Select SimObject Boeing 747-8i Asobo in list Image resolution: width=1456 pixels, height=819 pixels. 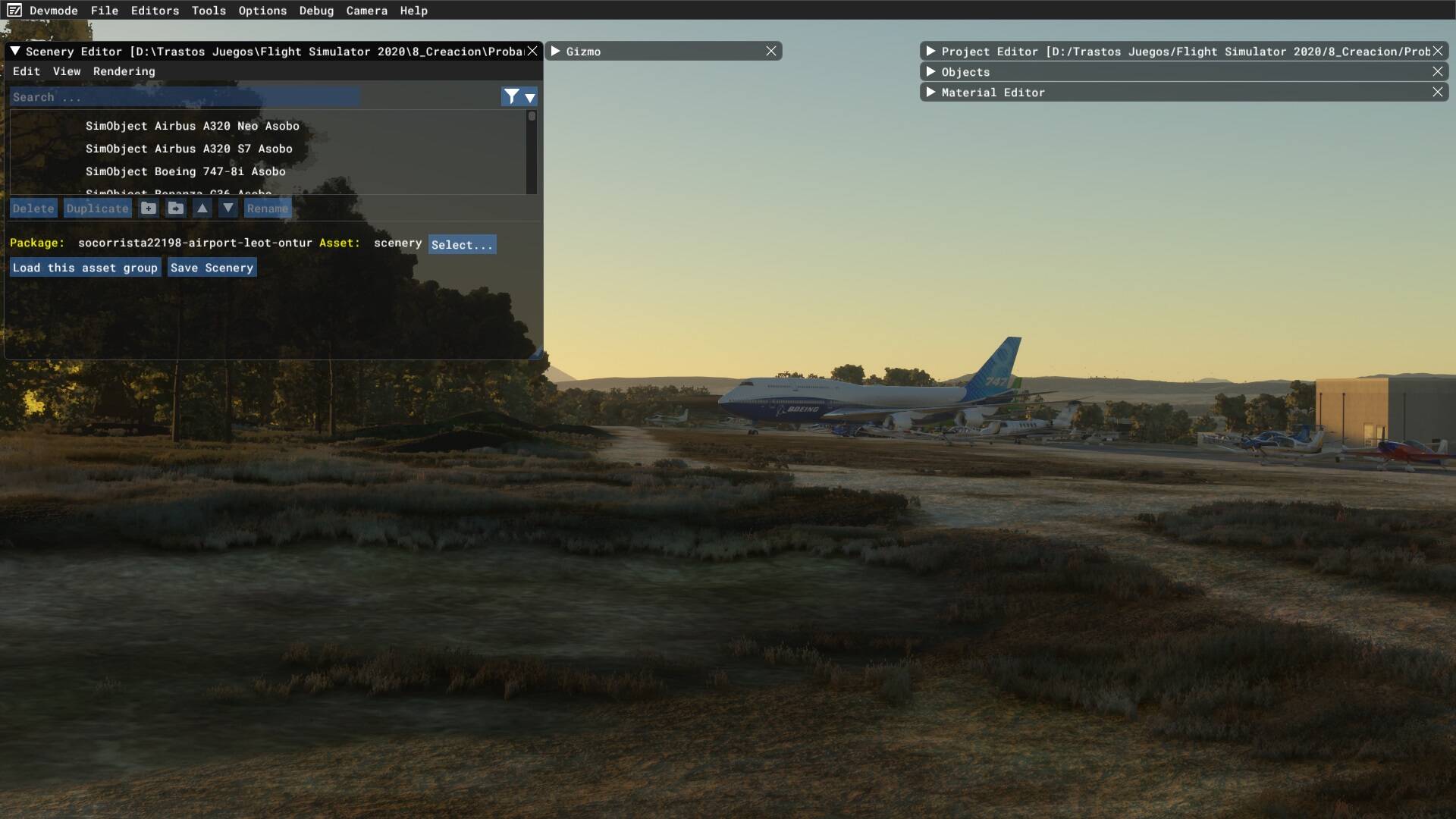coord(186,171)
